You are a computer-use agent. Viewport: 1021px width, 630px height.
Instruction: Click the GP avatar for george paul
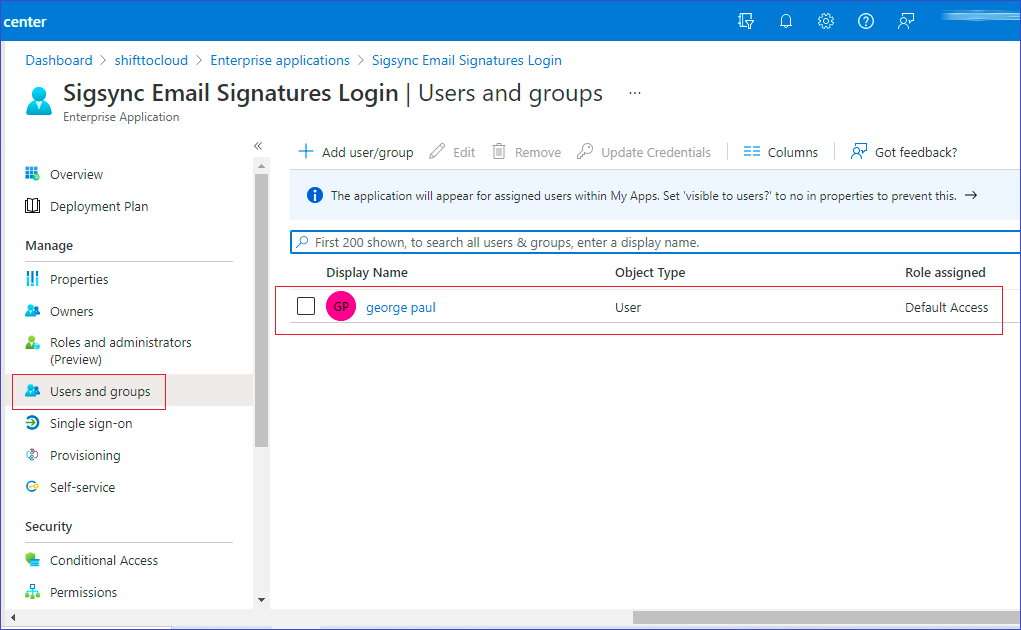pos(341,307)
